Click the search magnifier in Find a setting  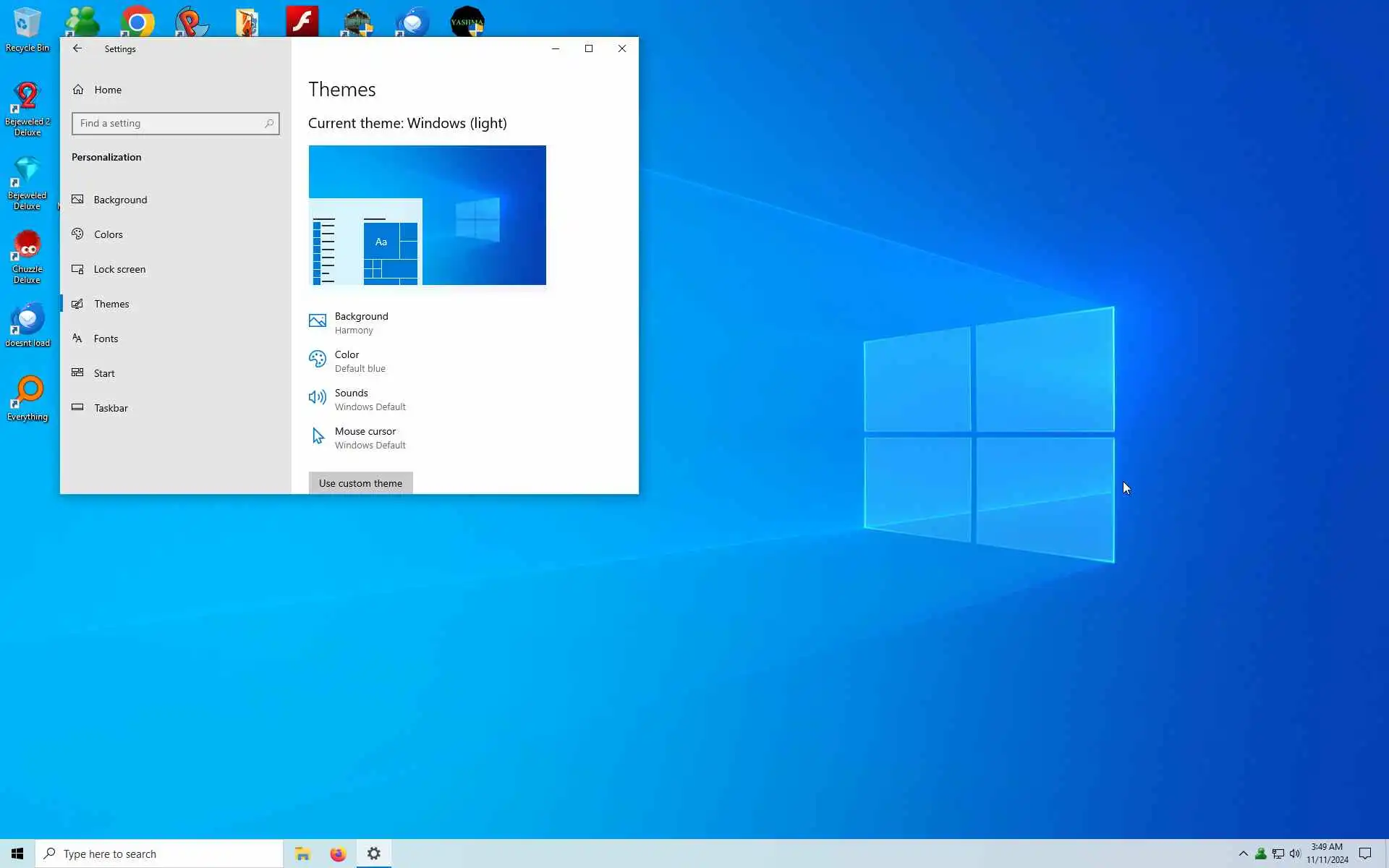pos(269,124)
